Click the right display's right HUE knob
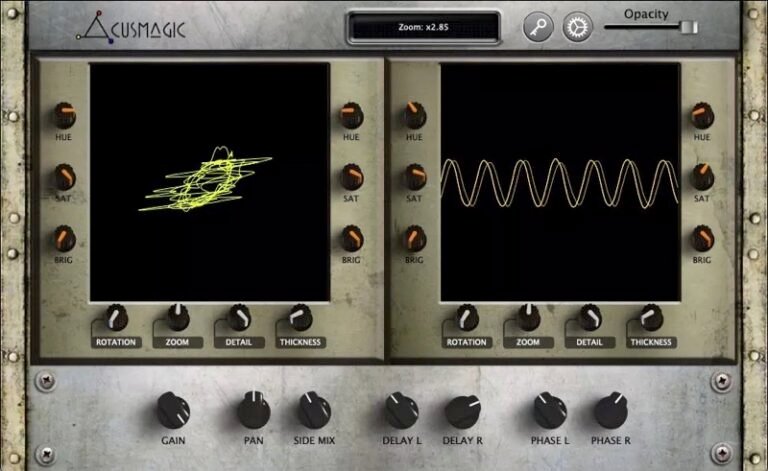The width and height of the screenshot is (768, 471). 702,116
